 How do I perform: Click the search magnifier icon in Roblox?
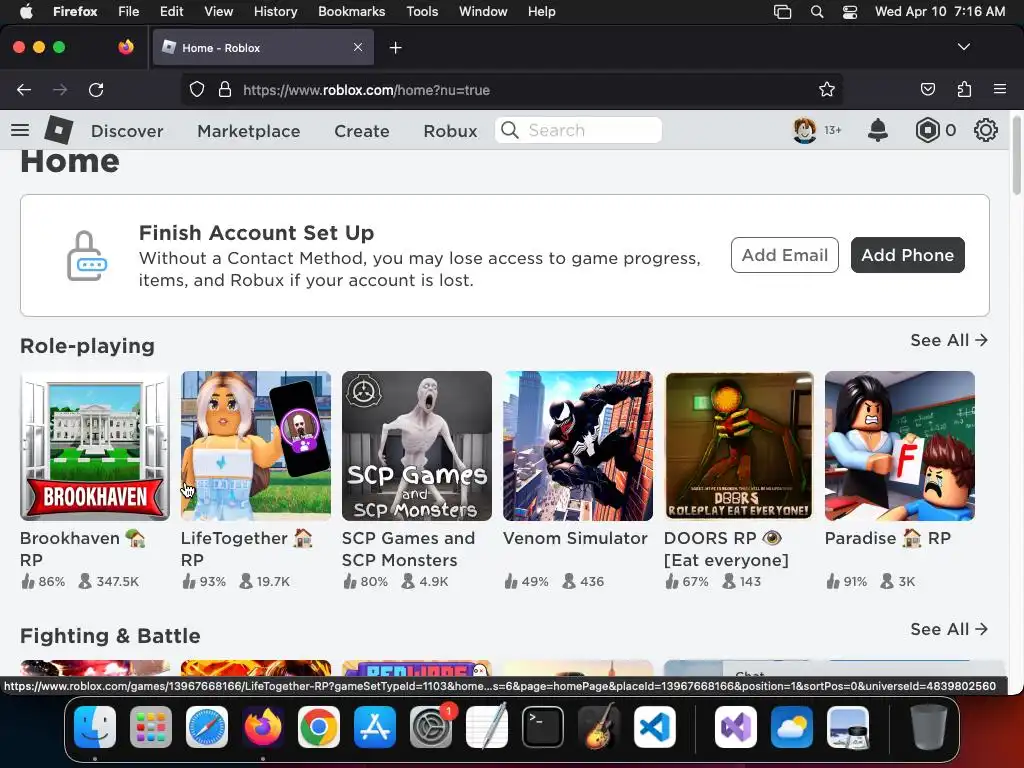coord(510,130)
